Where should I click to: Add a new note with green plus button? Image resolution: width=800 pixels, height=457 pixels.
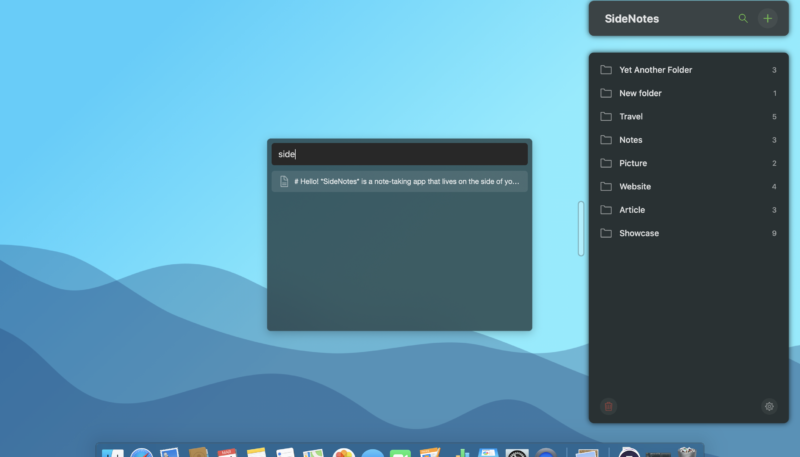pyautogui.click(x=767, y=18)
